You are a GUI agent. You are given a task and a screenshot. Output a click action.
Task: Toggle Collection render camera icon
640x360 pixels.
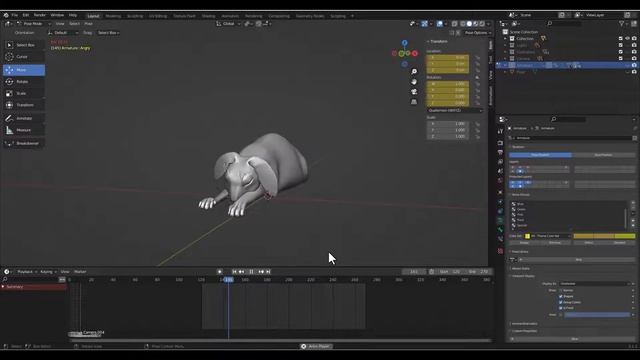(x=634, y=38)
